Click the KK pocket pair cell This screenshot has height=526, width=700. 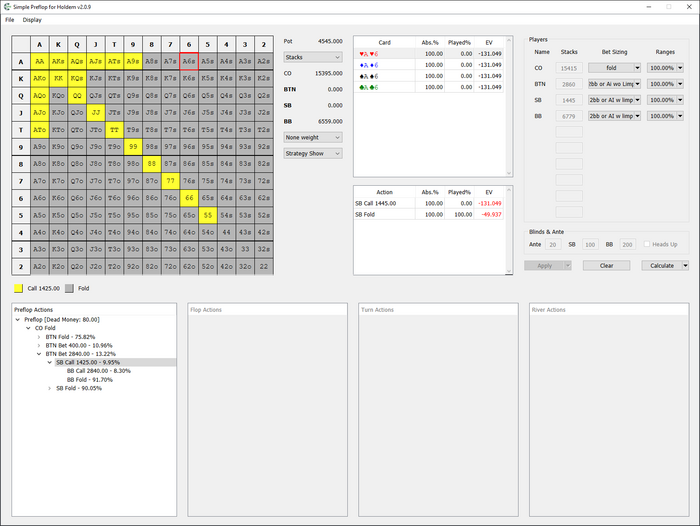click(x=59, y=77)
